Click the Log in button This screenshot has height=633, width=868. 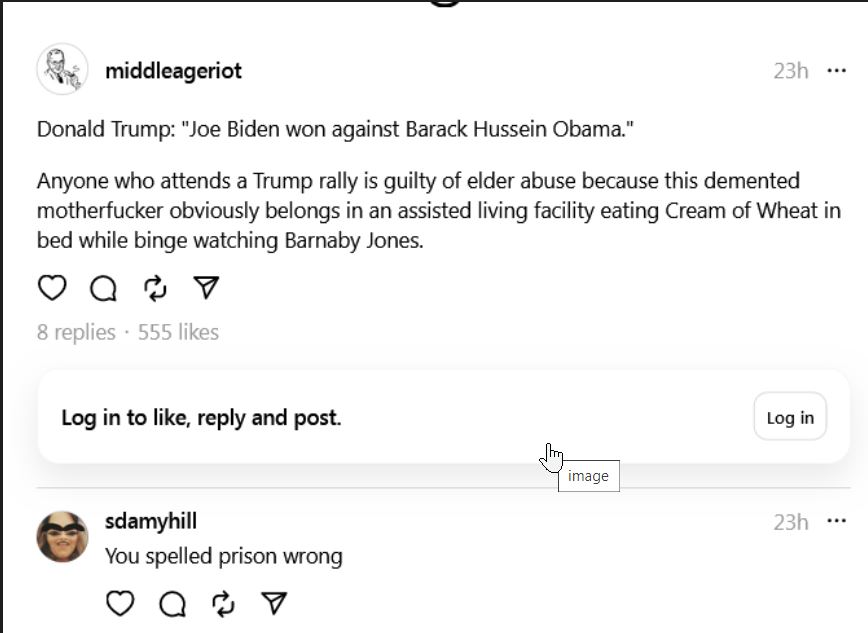pyautogui.click(x=790, y=417)
